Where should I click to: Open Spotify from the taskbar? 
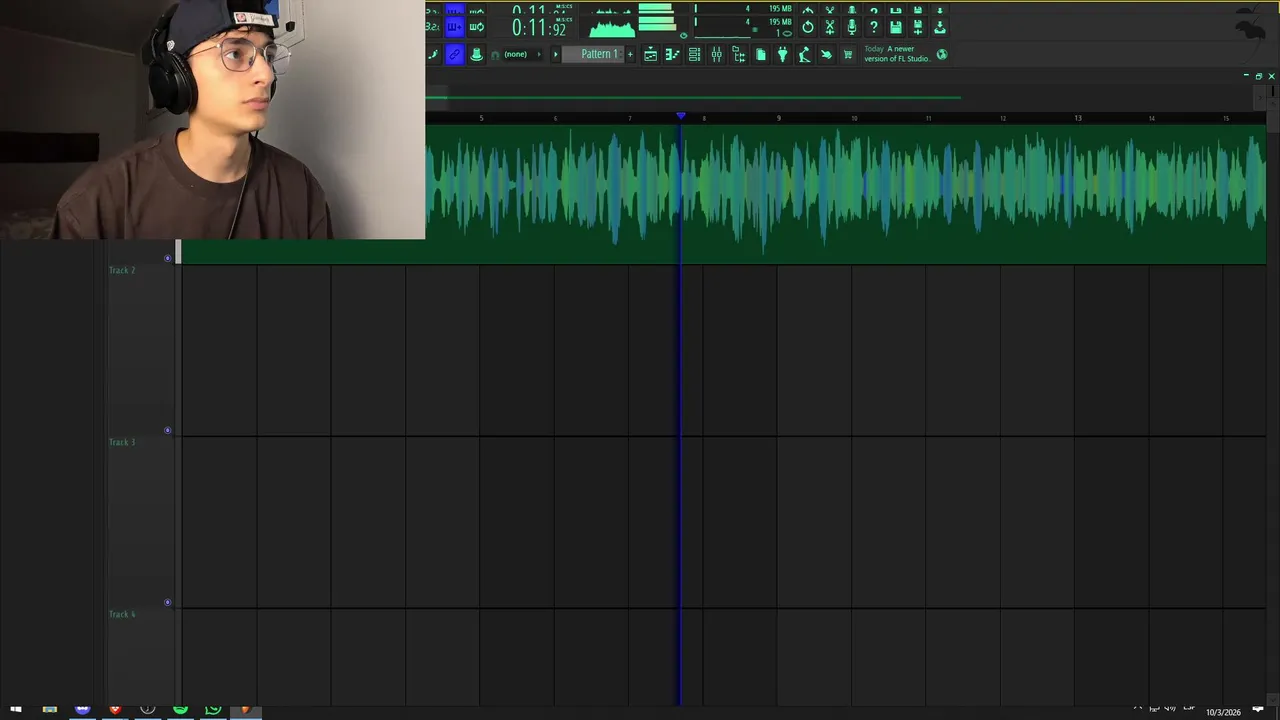pos(180,710)
